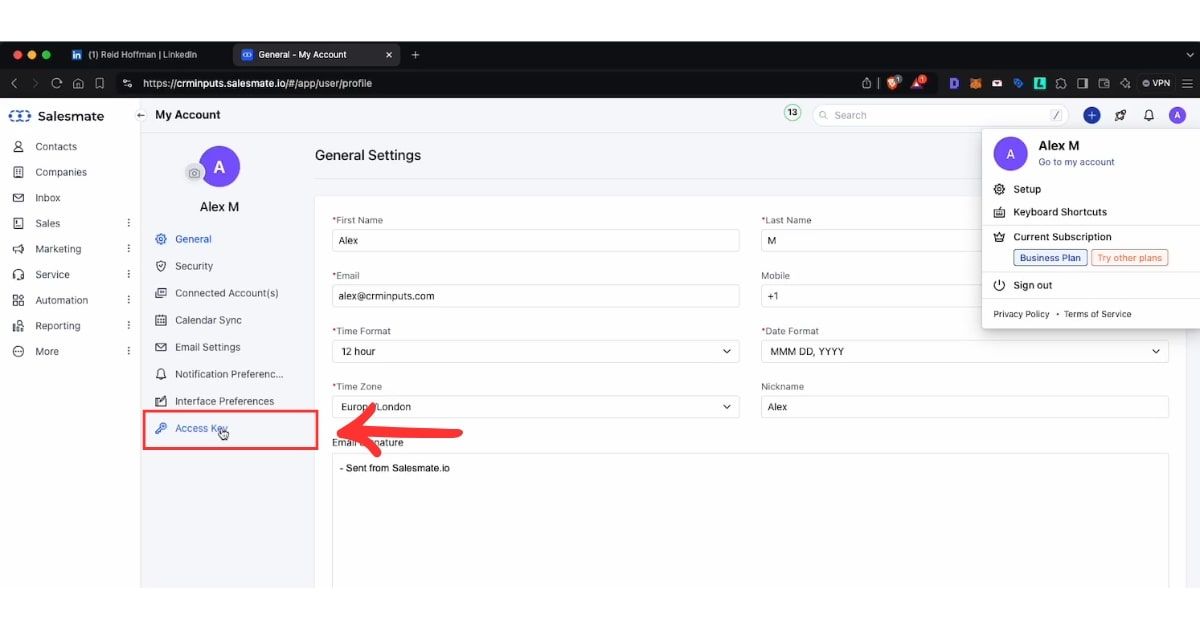Open the Terms of Service link
The height and width of the screenshot is (630, 1200).
click(1098, 314)
